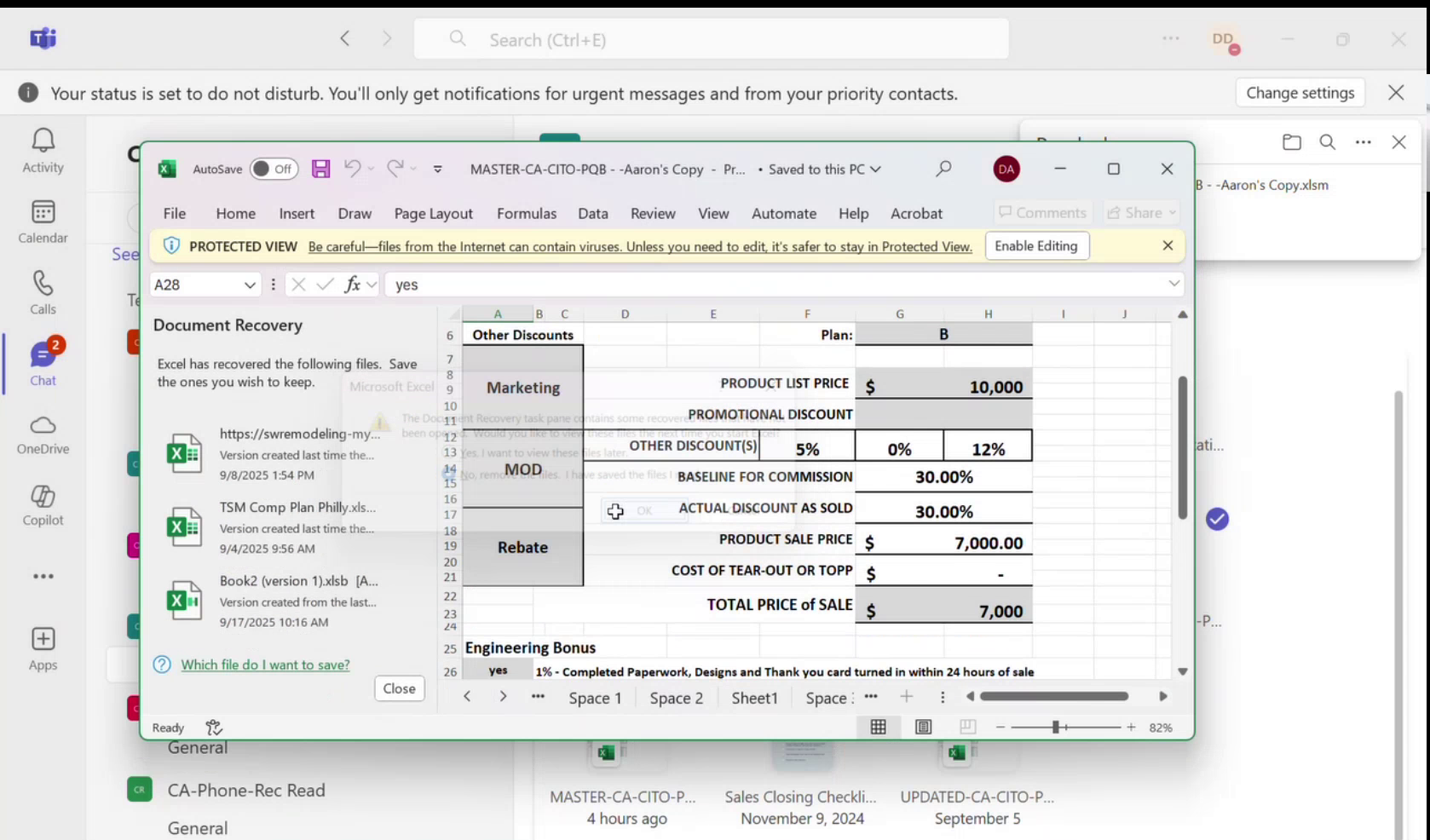Screen dimensions: 1430x840
Task: Open the Formulas ribbon tab
Action: pos(526,213)
